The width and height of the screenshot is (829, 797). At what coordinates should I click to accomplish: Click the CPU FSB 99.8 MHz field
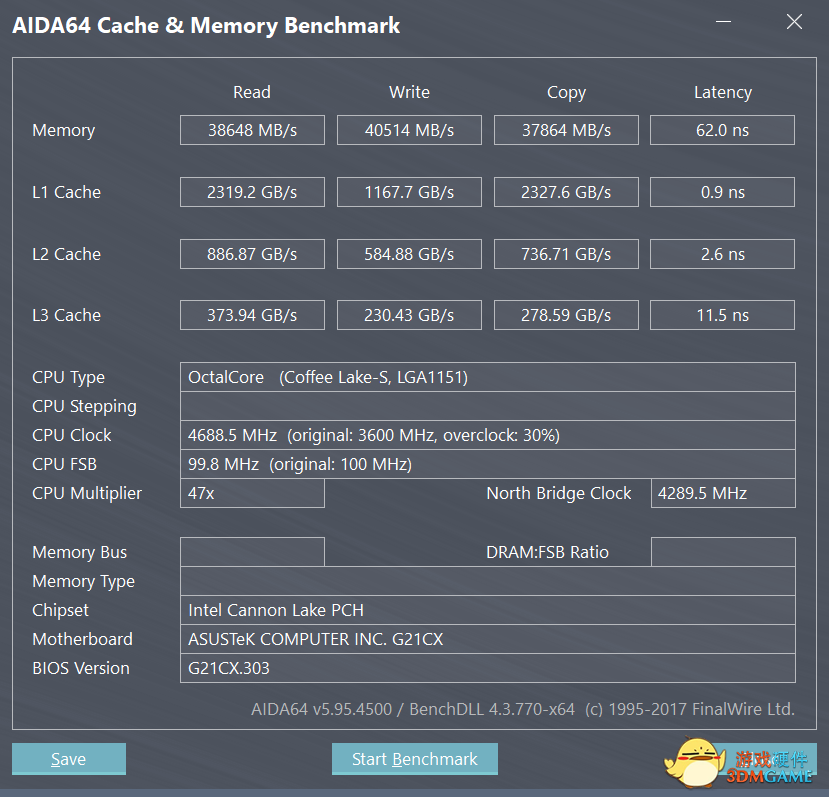487,464
